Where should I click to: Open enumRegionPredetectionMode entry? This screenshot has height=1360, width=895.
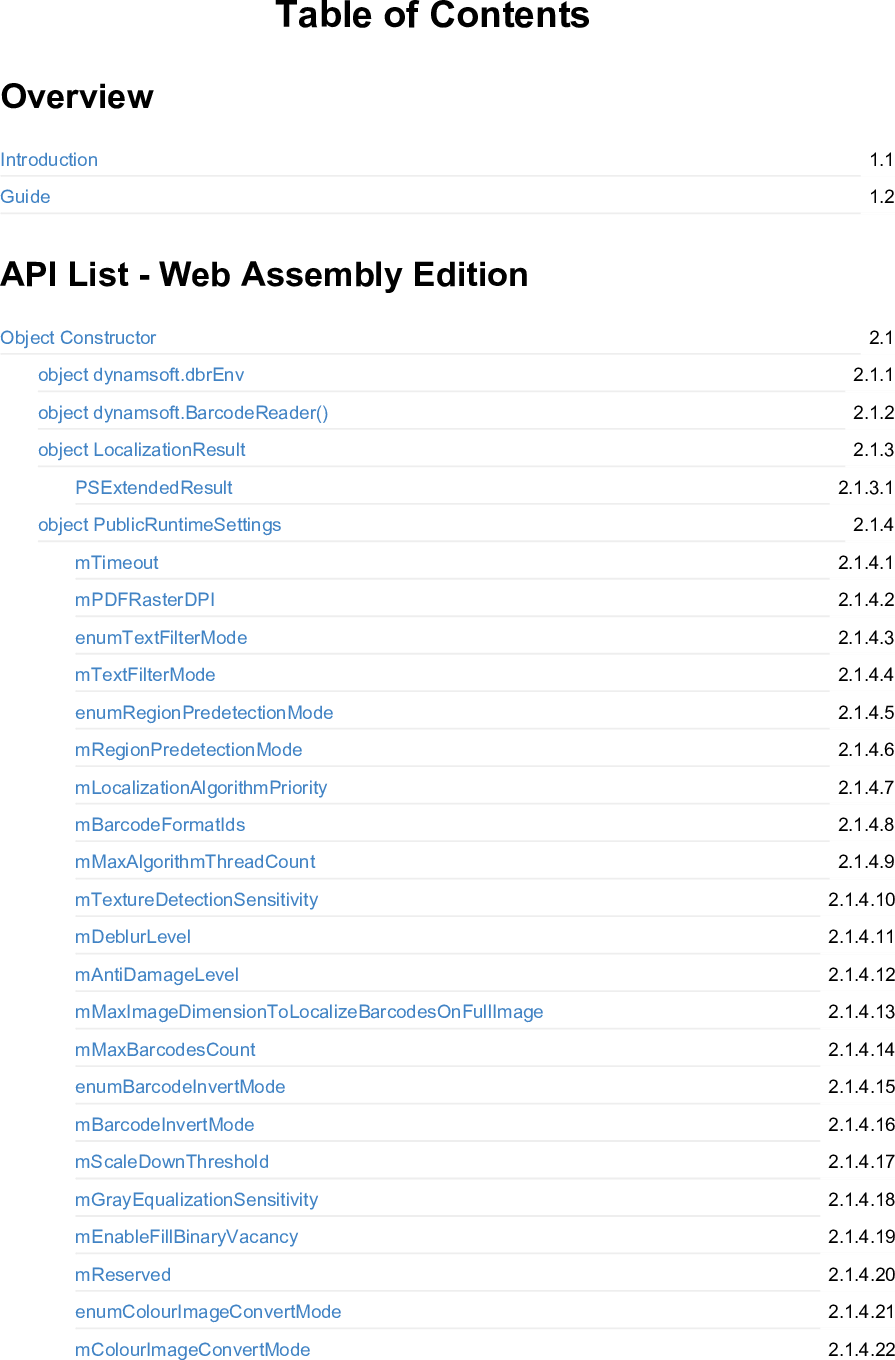coord(204,713)
